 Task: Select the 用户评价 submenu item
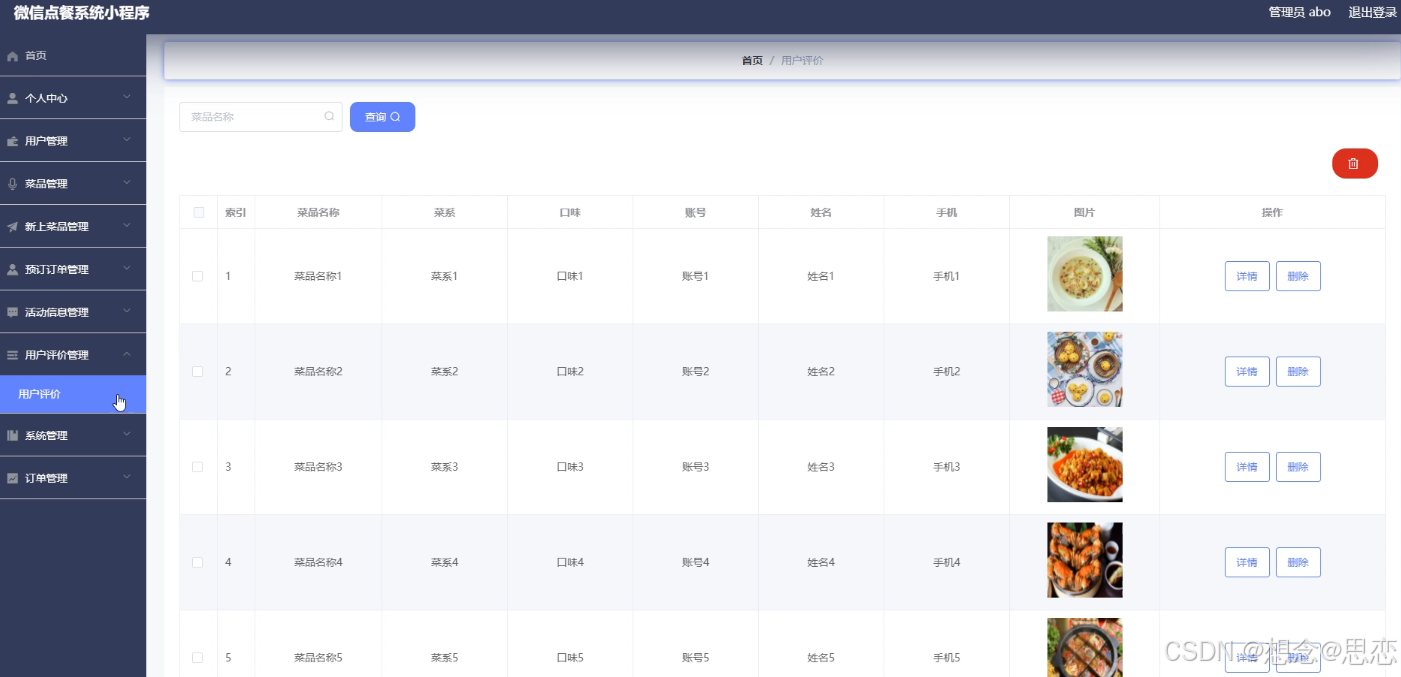click(73, 394)
